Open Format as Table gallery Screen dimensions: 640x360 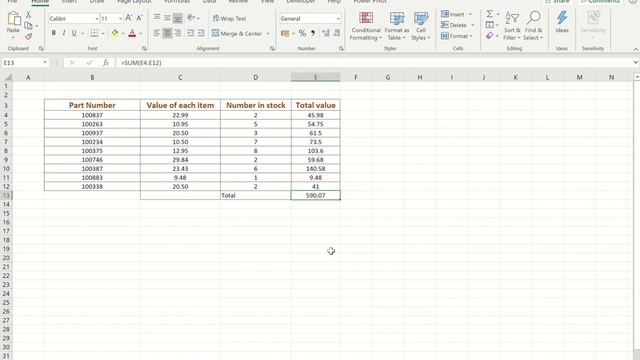tap(396, 26)
